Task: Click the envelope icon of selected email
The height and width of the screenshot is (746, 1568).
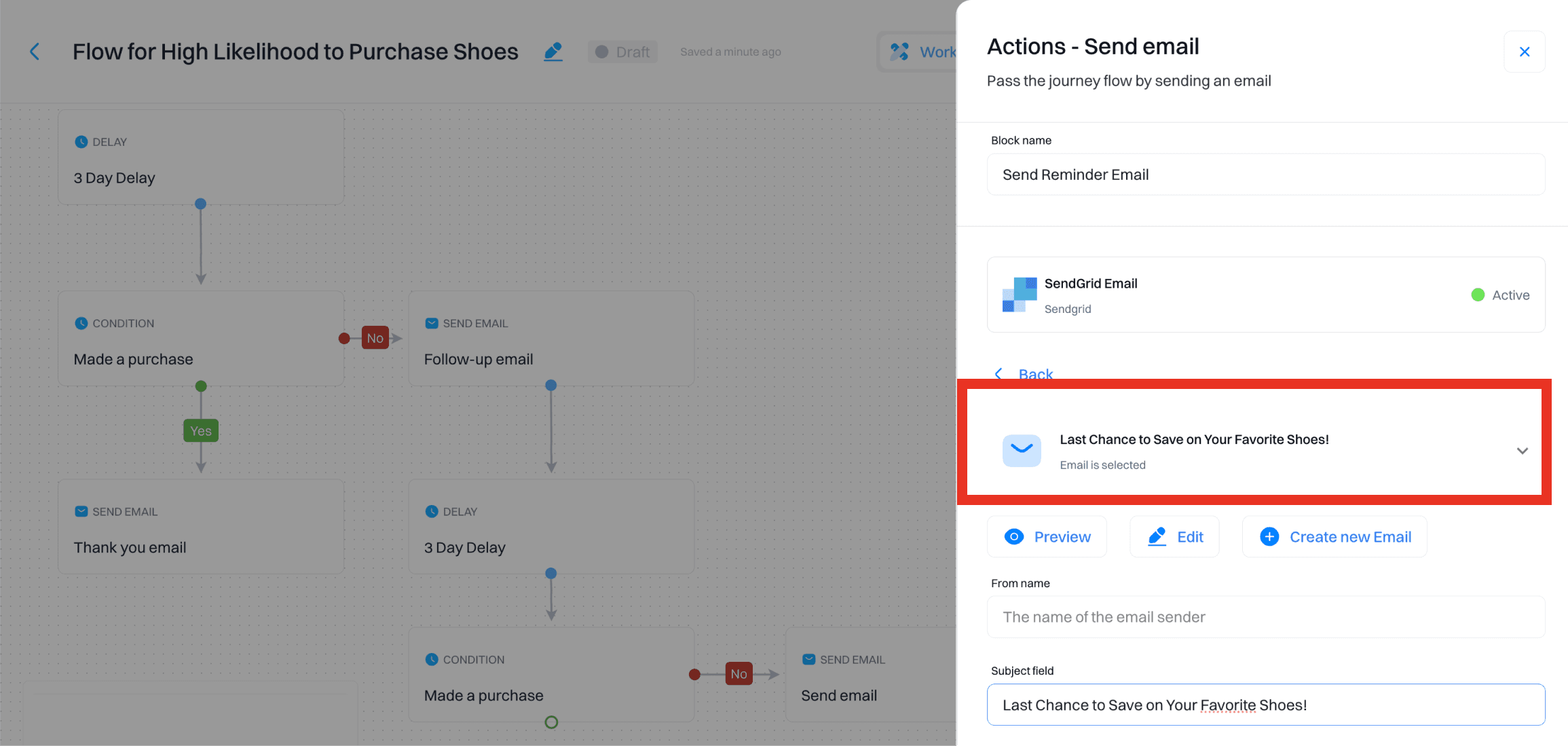Action: pyautogui.click(x=1022, y=451)
